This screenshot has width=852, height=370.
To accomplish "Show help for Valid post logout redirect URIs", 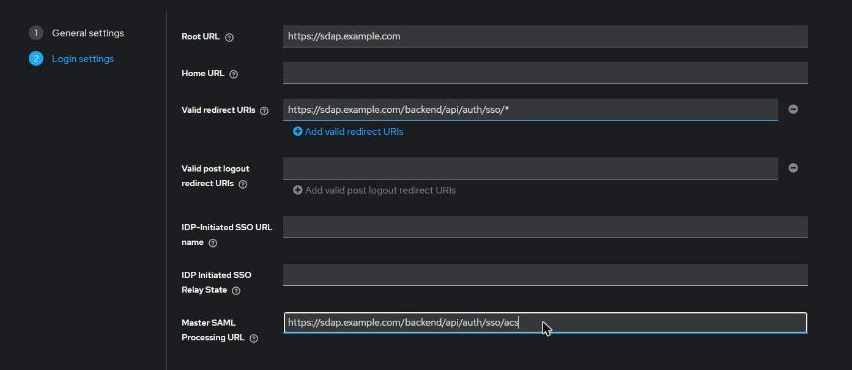I will (243, 184).
